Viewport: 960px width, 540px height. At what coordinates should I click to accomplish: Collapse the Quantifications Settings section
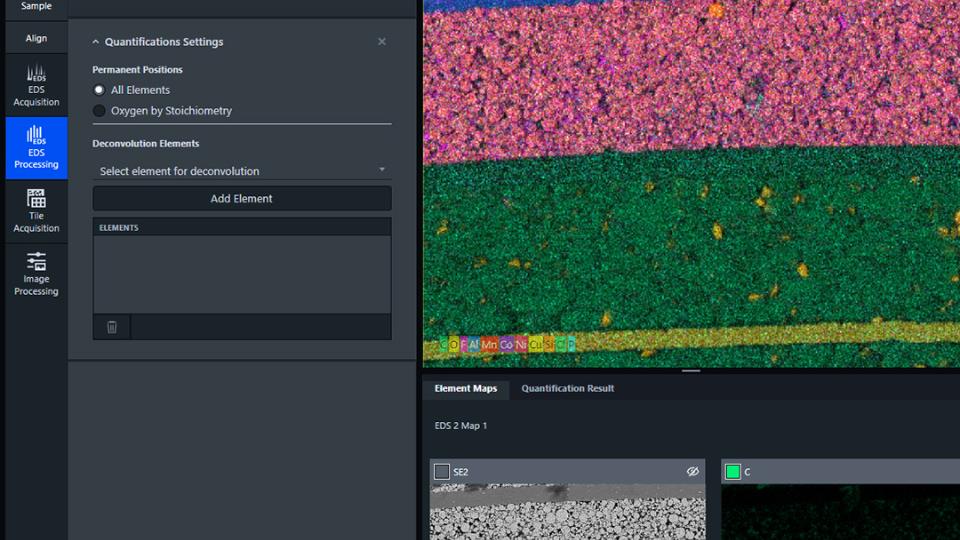[96, 42]
